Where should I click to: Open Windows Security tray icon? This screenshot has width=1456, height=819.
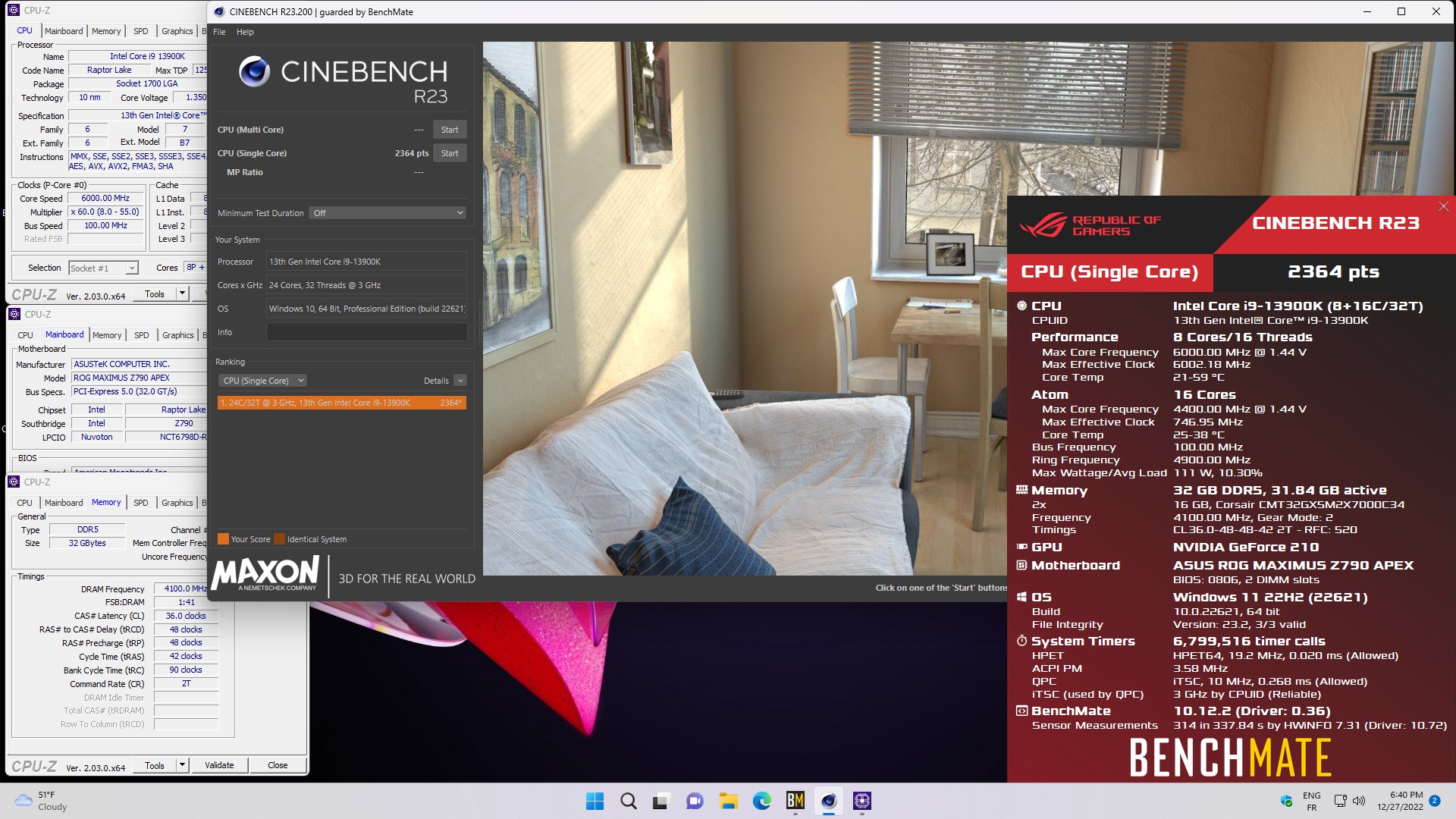[1286, 801]
